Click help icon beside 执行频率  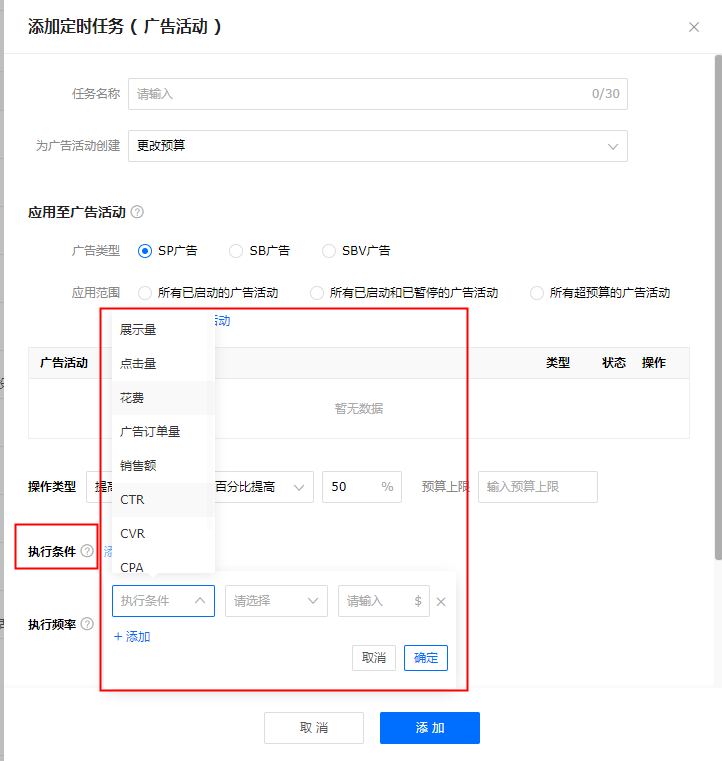pos(87,624)
